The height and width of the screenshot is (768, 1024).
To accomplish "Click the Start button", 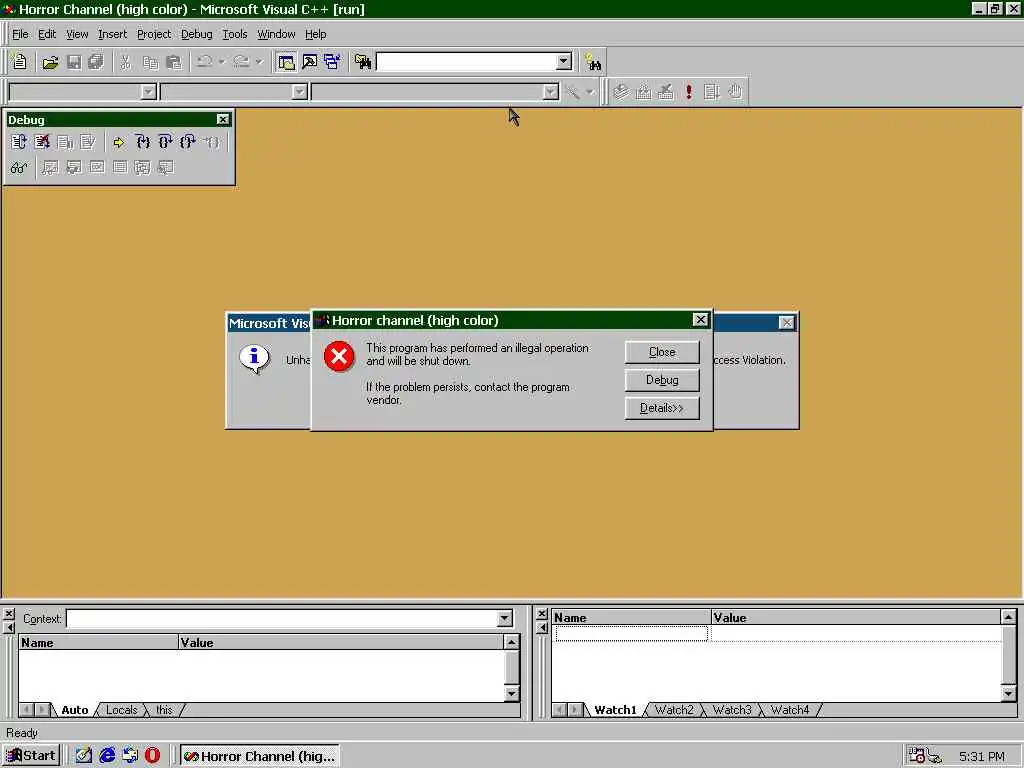I will (x=31, y=756).
